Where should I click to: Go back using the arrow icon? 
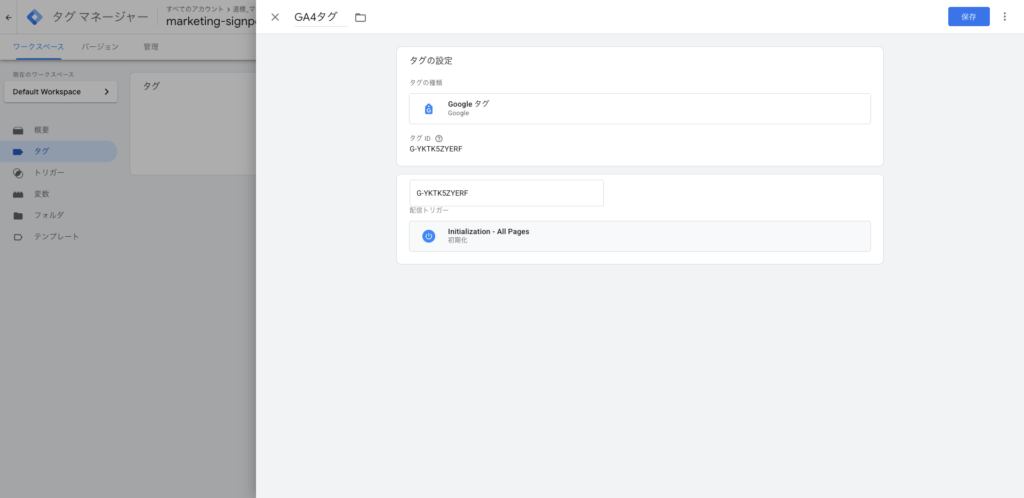[8, 18]
